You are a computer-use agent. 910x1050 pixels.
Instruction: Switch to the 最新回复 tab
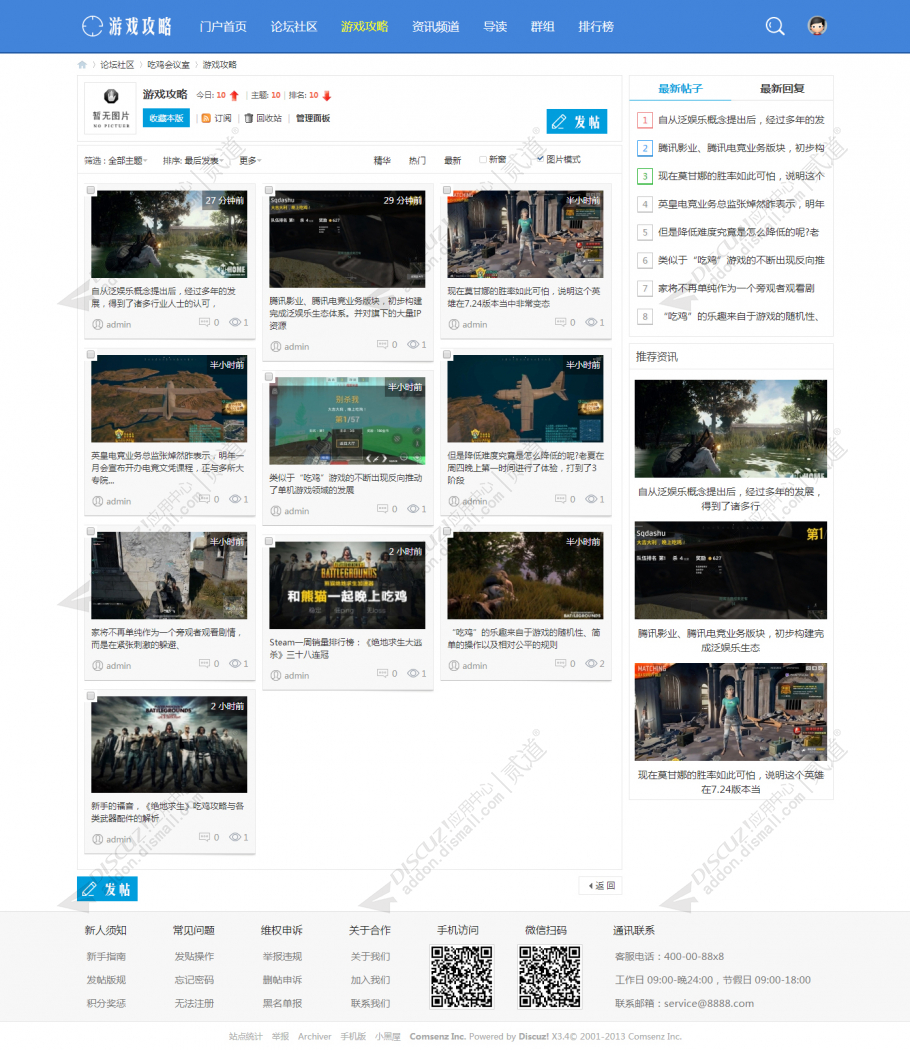pyautogui.click(x=782, y=88)
